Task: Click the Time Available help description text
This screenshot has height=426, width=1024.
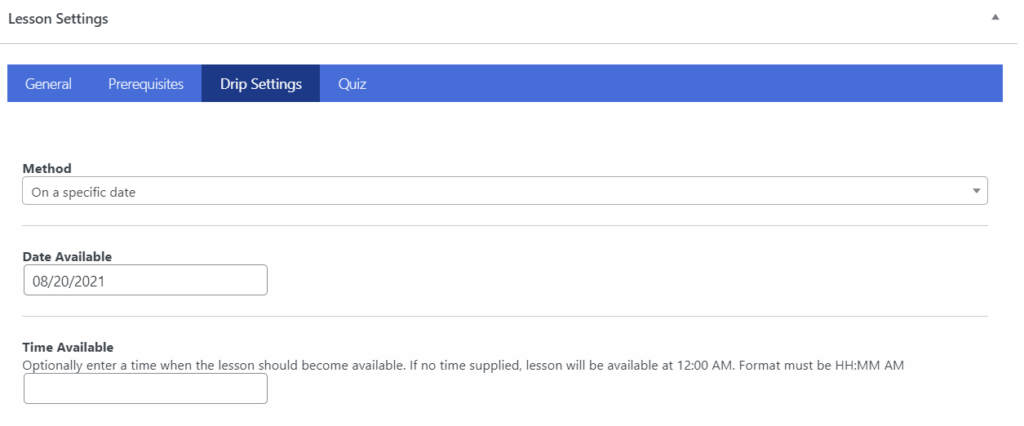Action: pyautogui.click(x=463, y=366)
